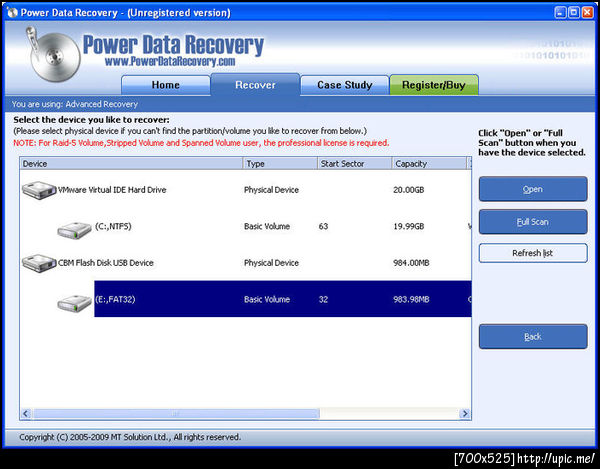The height and width of the screenshot is (469, 600).
Task: Click Basic Volume type for E: row
Action: coord(267,299)
